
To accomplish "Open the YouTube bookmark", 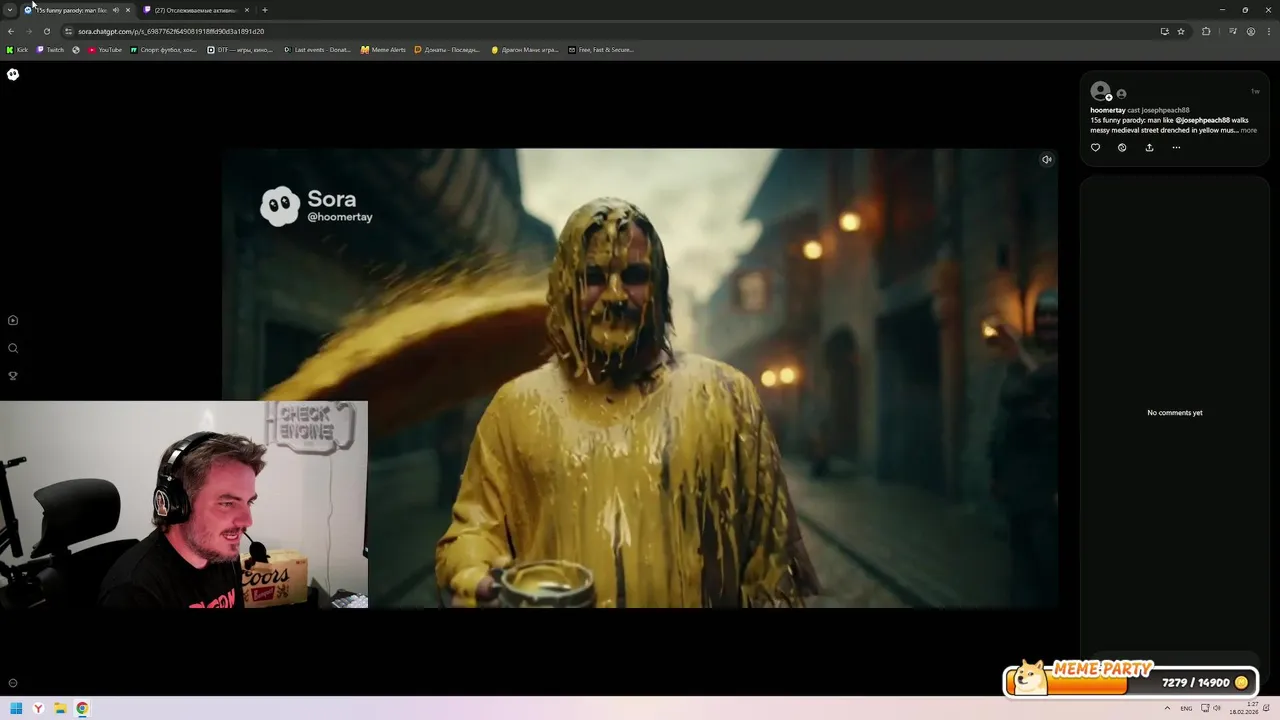I will click(104, 49).
